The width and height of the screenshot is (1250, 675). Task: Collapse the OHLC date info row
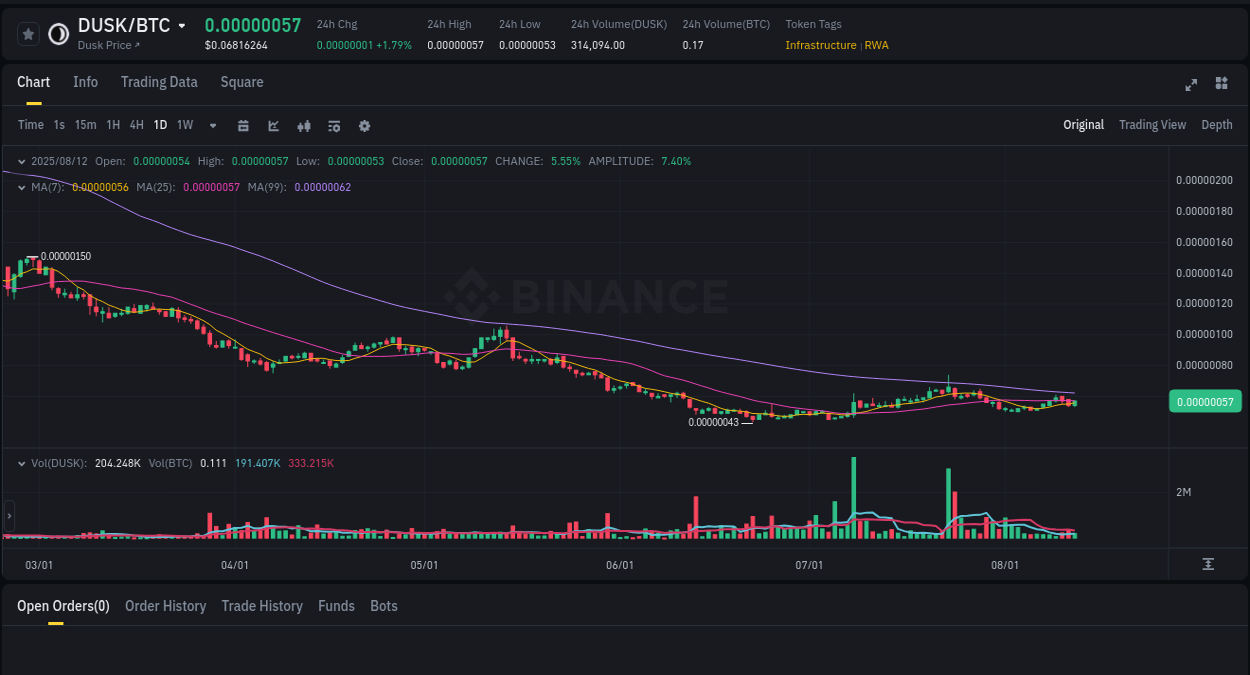pos(23,161)
